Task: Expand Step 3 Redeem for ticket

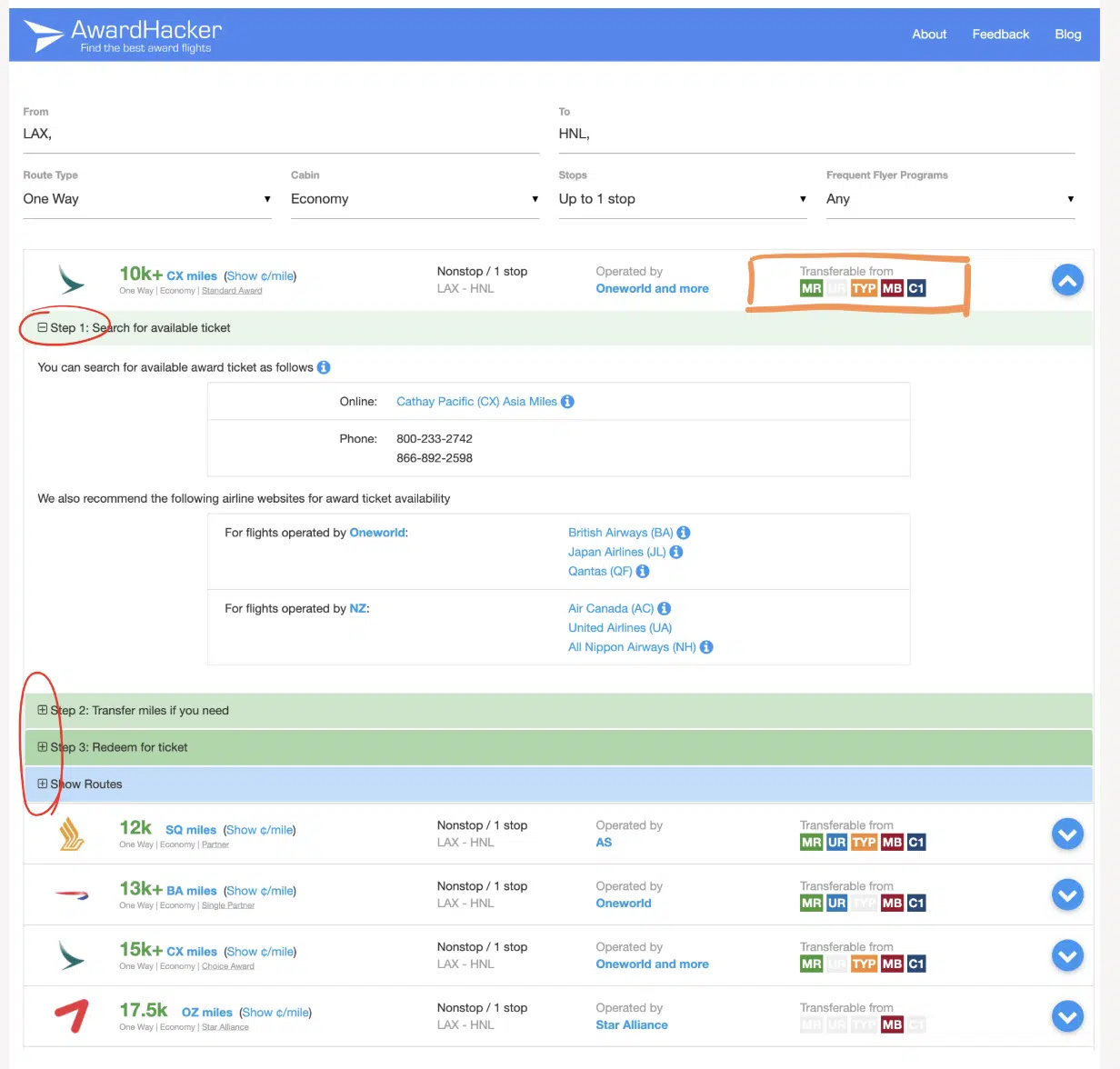Action: (x=43, y=747)
